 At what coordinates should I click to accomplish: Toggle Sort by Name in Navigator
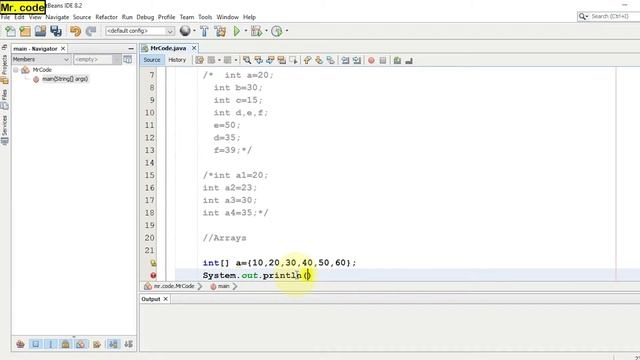(x=113, y=344)
